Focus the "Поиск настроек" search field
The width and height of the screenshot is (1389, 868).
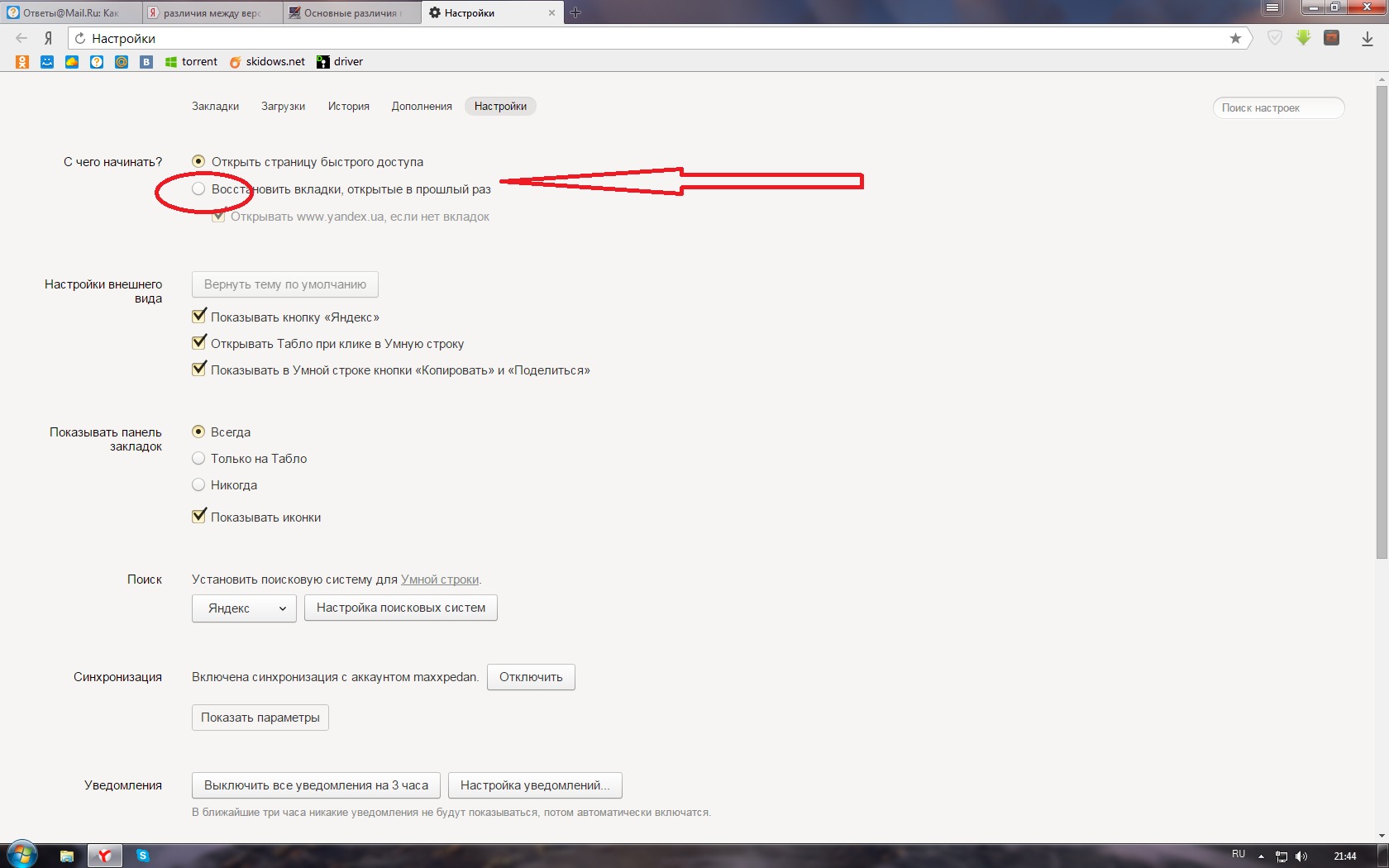(1278, 107)
